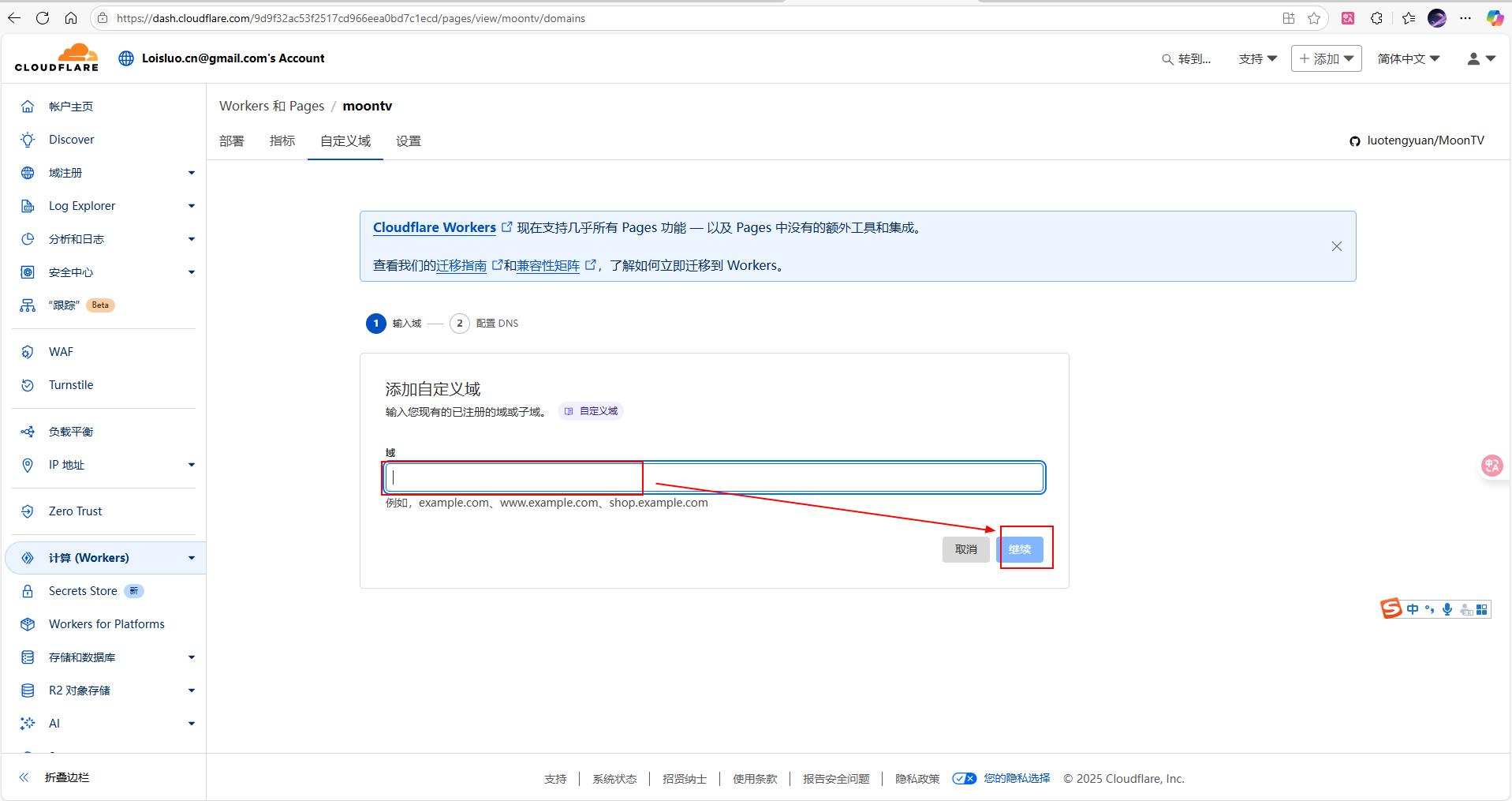Select the 自定义域 tab
This screenshot has width=1512, height=801.
pyautogui.click(x=345, y=141)
